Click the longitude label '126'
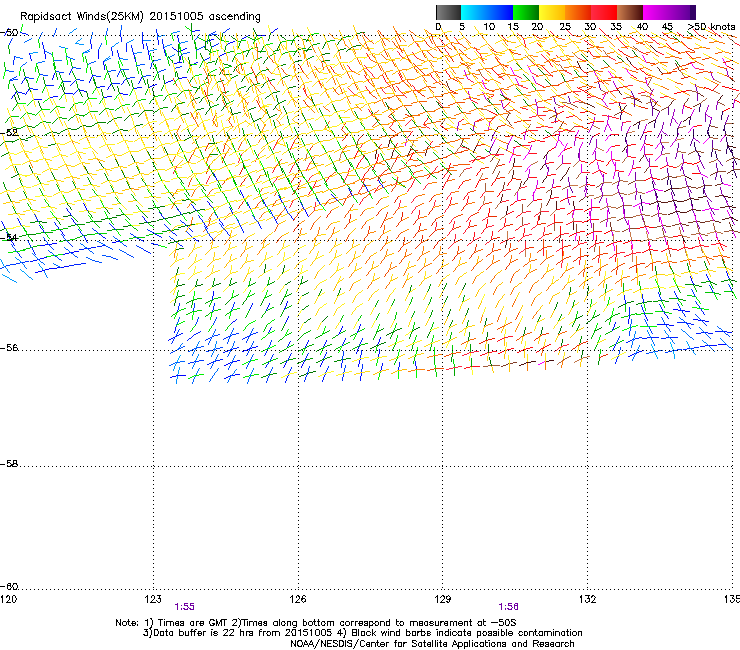The height and width of the screenshot is (650, 740). pyautogui.click(x=298, y=599)
